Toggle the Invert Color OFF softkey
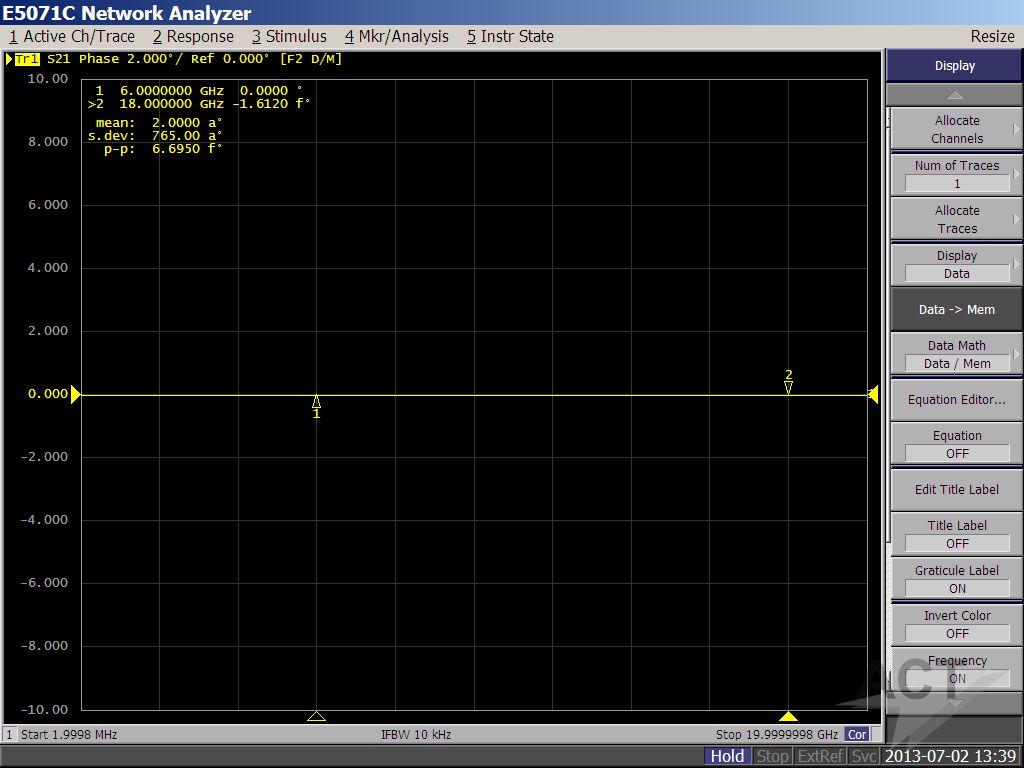1024x768 pixels. 956,624
